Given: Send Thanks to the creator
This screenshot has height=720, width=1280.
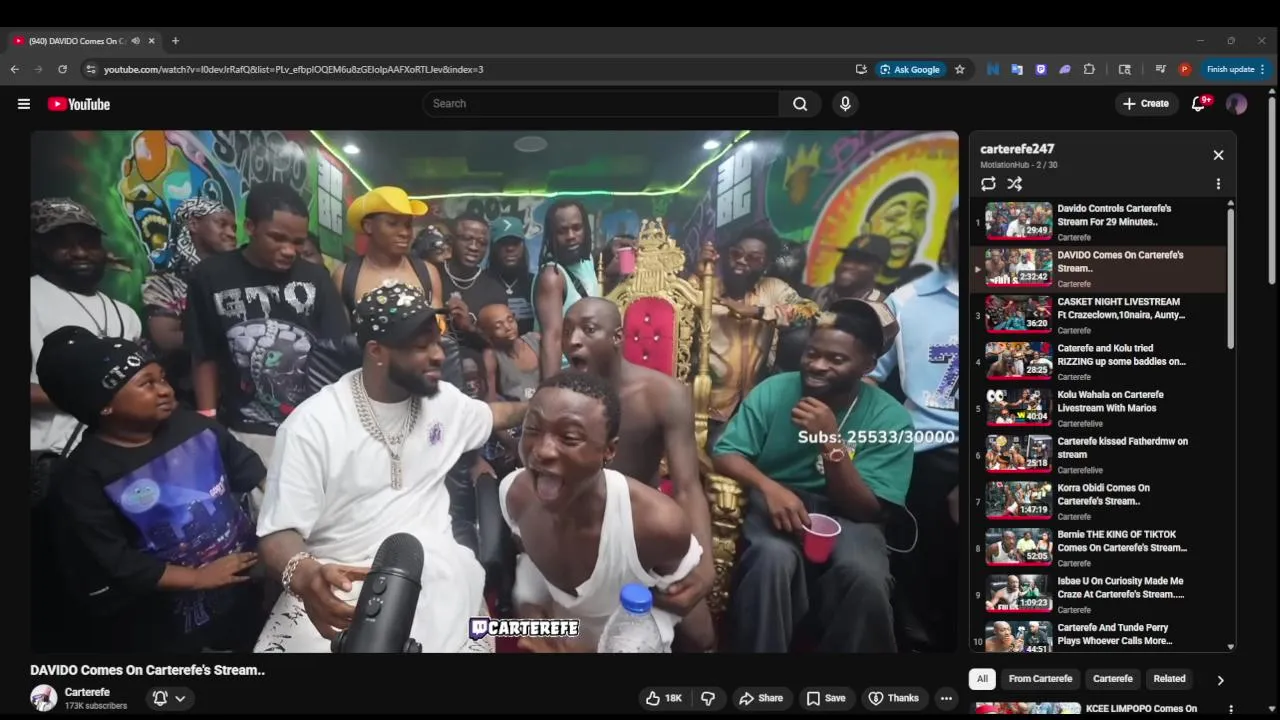Looking at the screenshot, I should click(894, 698).
